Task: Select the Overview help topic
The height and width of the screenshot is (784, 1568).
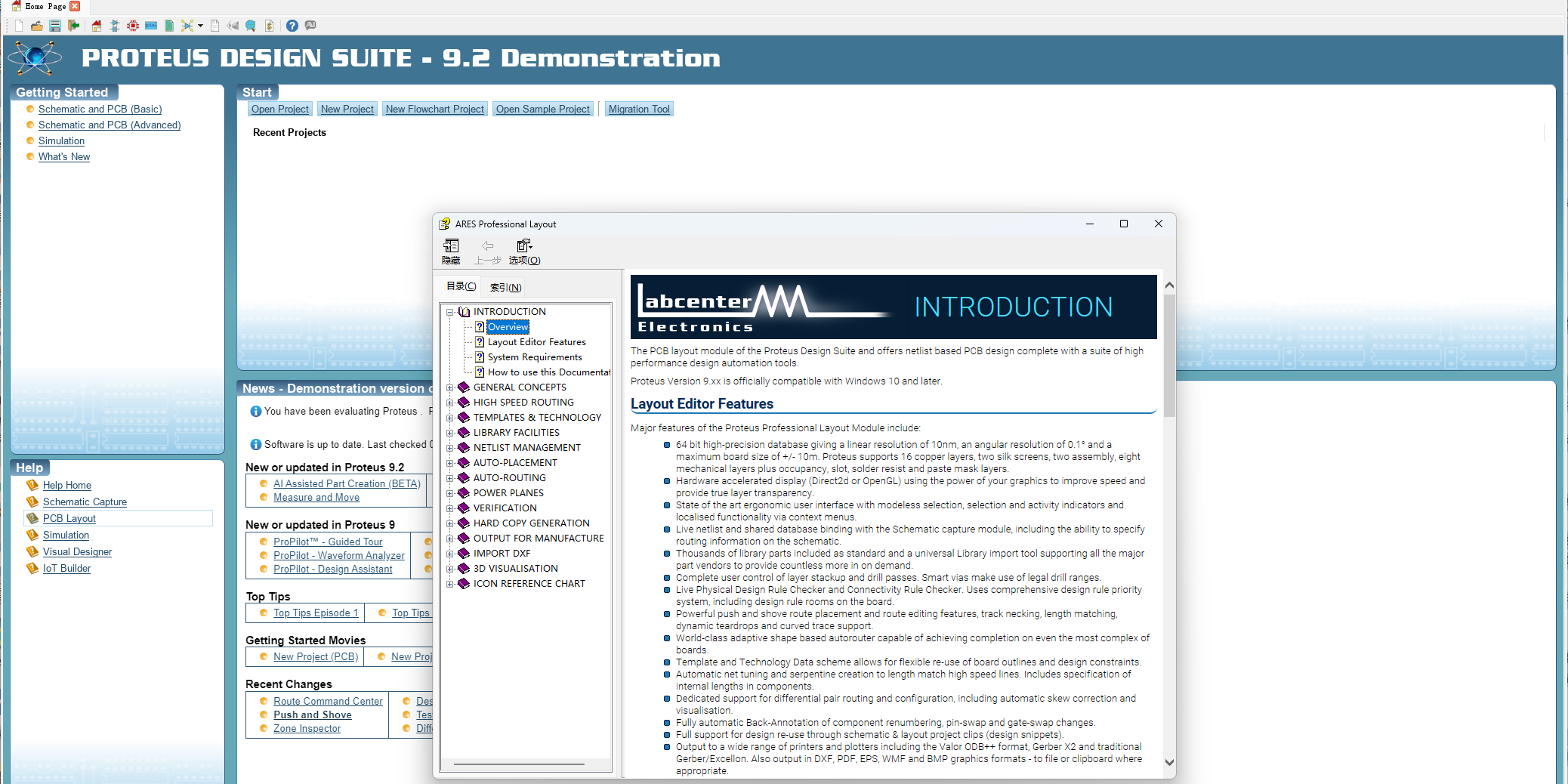Action: 508,327
